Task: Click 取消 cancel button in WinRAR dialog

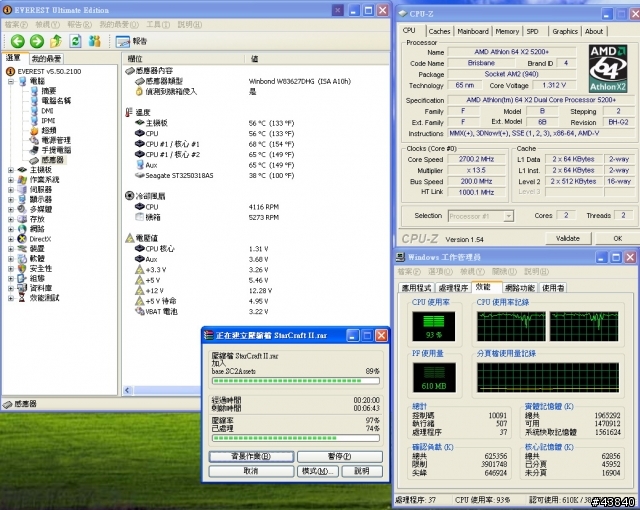Action: (x=251, y=471)
